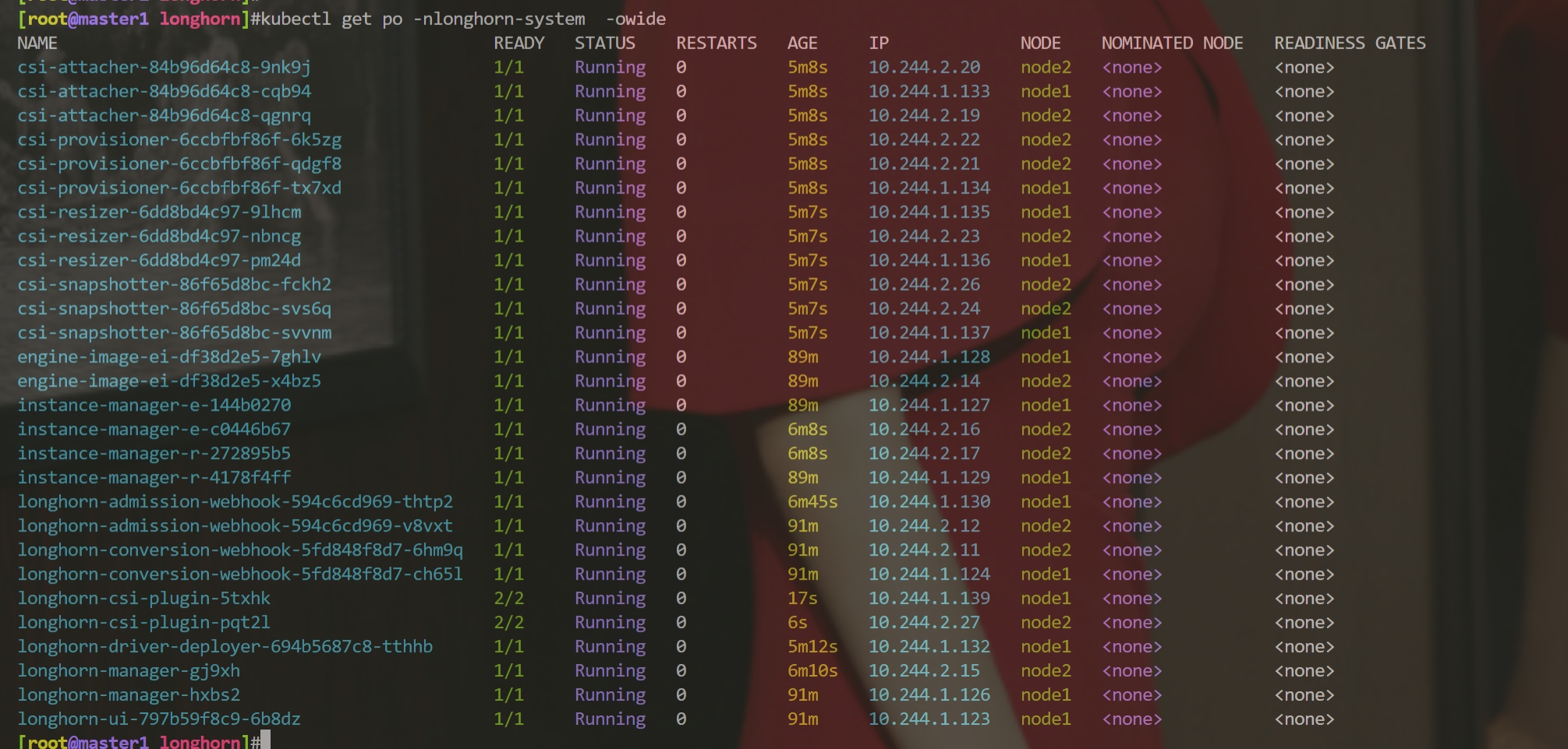1568x749 pixels.
Task: Select pod longhorn-conversion-webhook-5fd848f8d7-ch65l
Action: tap(240, 574)
